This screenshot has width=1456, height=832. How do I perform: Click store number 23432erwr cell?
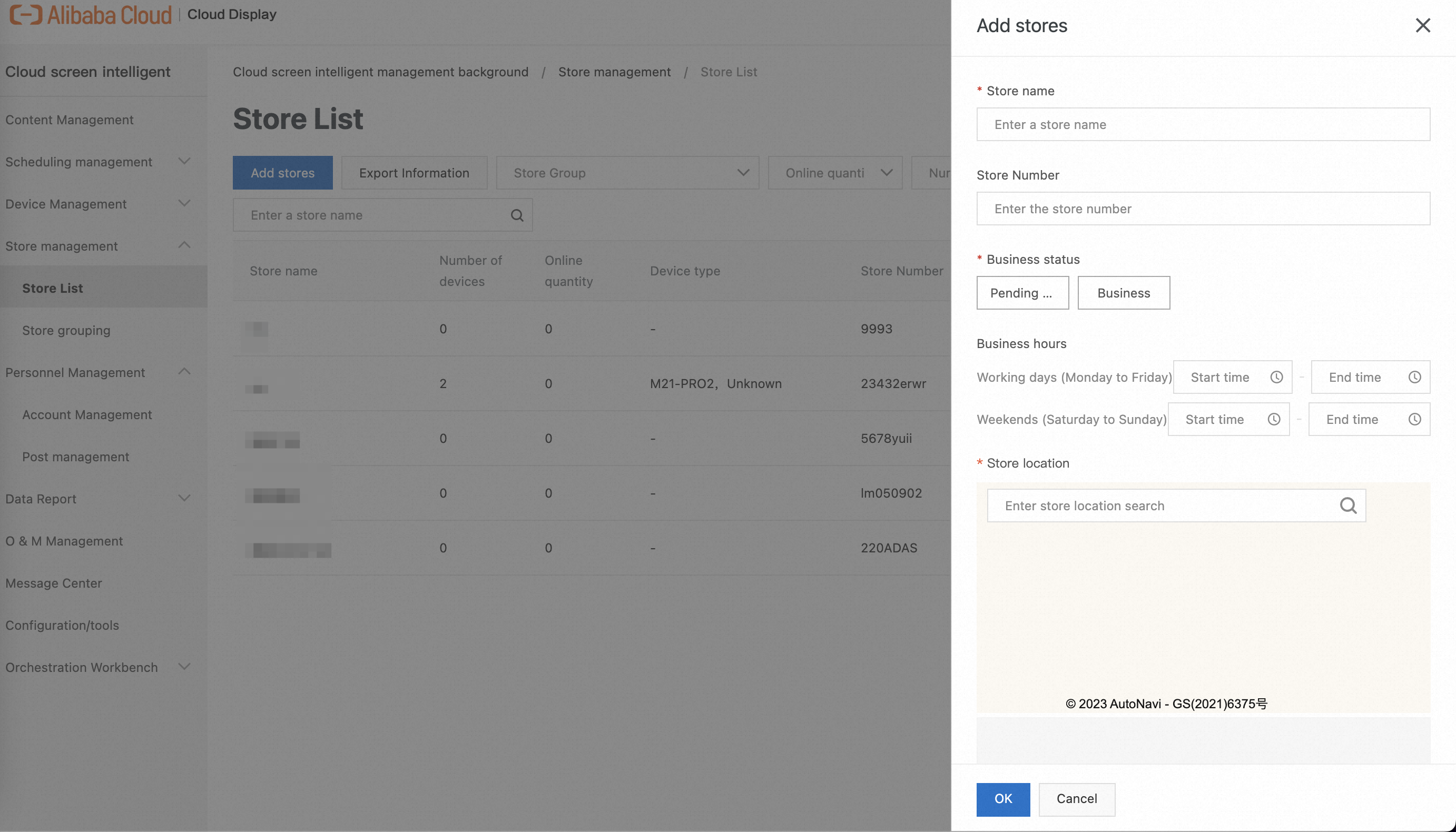click(893, 383)
